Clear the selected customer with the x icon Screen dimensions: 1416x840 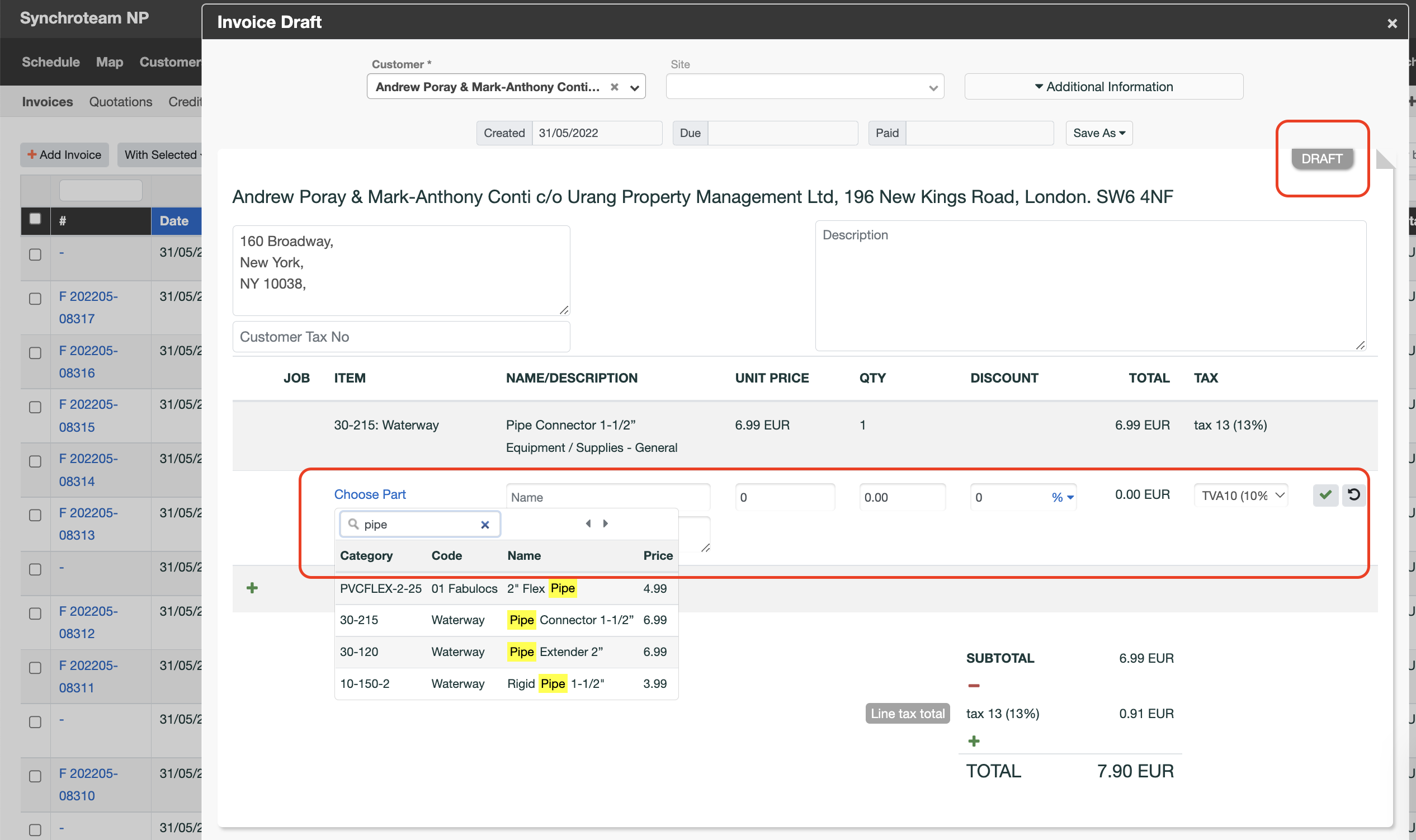pos(614,87)
